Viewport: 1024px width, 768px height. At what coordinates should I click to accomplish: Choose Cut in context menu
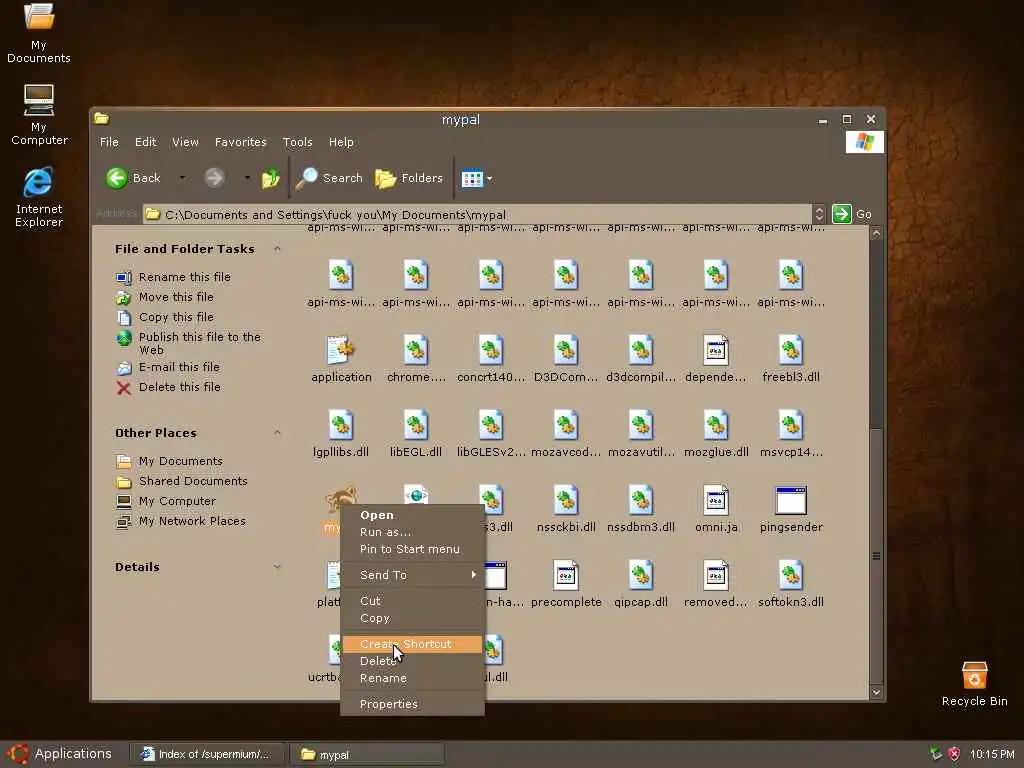tap(412, 601)
